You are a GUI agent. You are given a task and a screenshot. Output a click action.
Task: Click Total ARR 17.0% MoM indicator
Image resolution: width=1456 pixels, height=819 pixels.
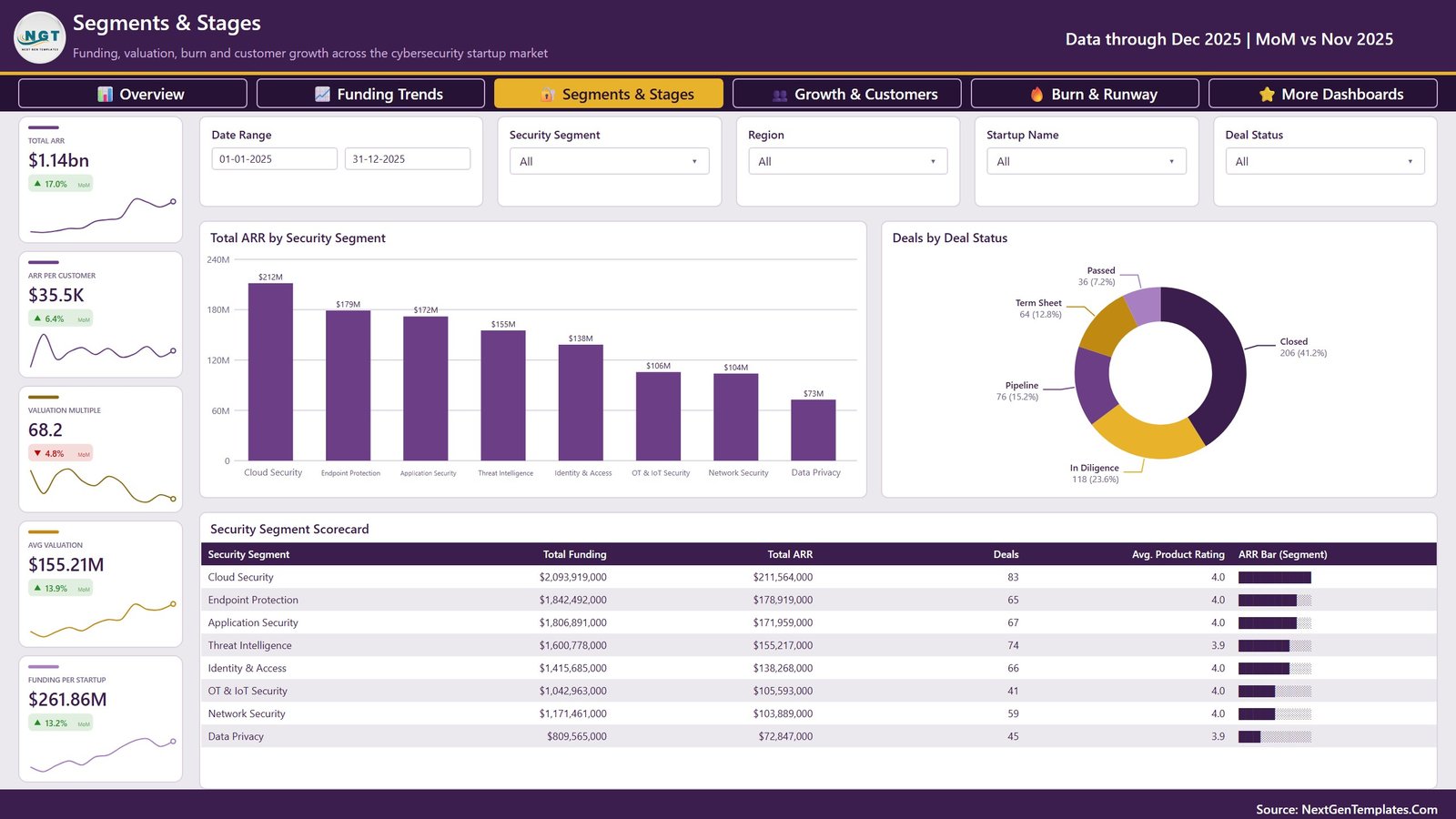(x=60, y=184)
